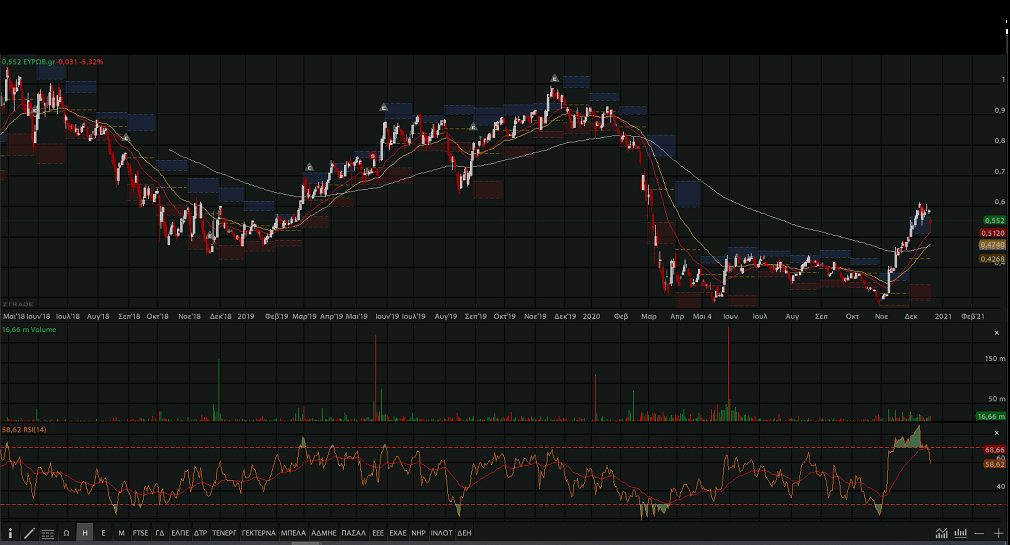Image resolution: width=1010 pixels, height=545 pixels.
Task: Switch to the E weekly timeframe
Action: click(x=103, y=534)
